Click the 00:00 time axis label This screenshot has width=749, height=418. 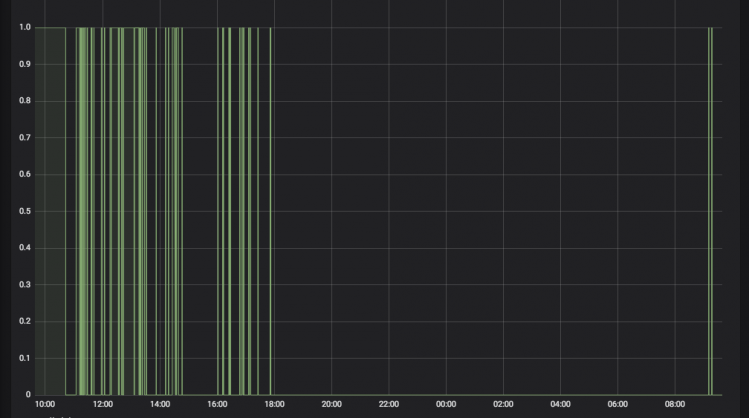coord(446,404)
